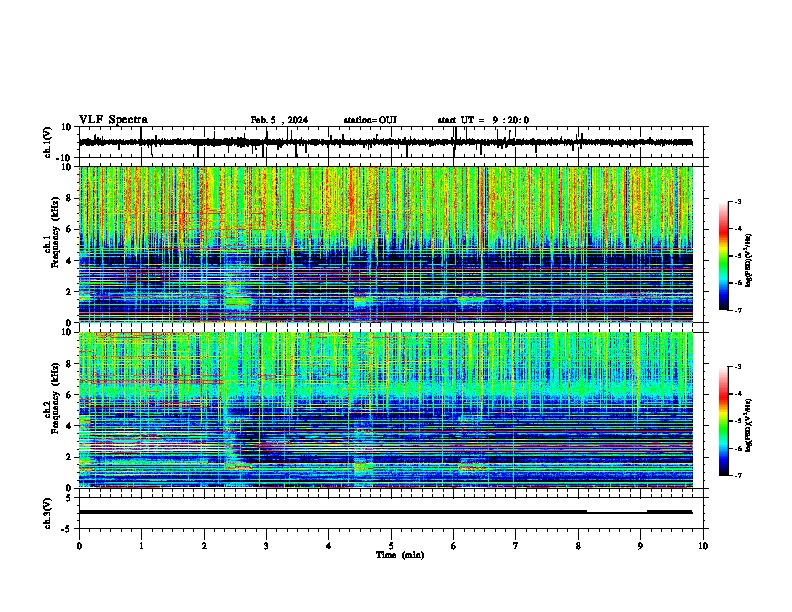Screen dimensions: 792x612
Task: Click the ch.3 voltage trace panel
Action: (x=393, y=513)
